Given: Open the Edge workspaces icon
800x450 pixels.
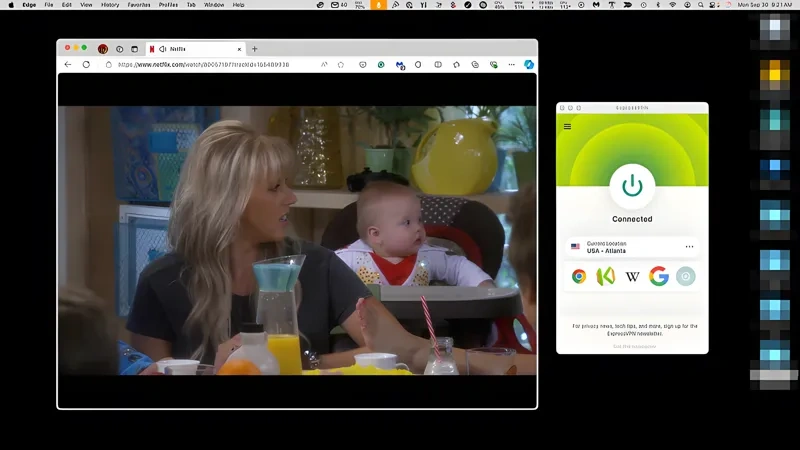Looking at the screenshot, I should point(119,49).
